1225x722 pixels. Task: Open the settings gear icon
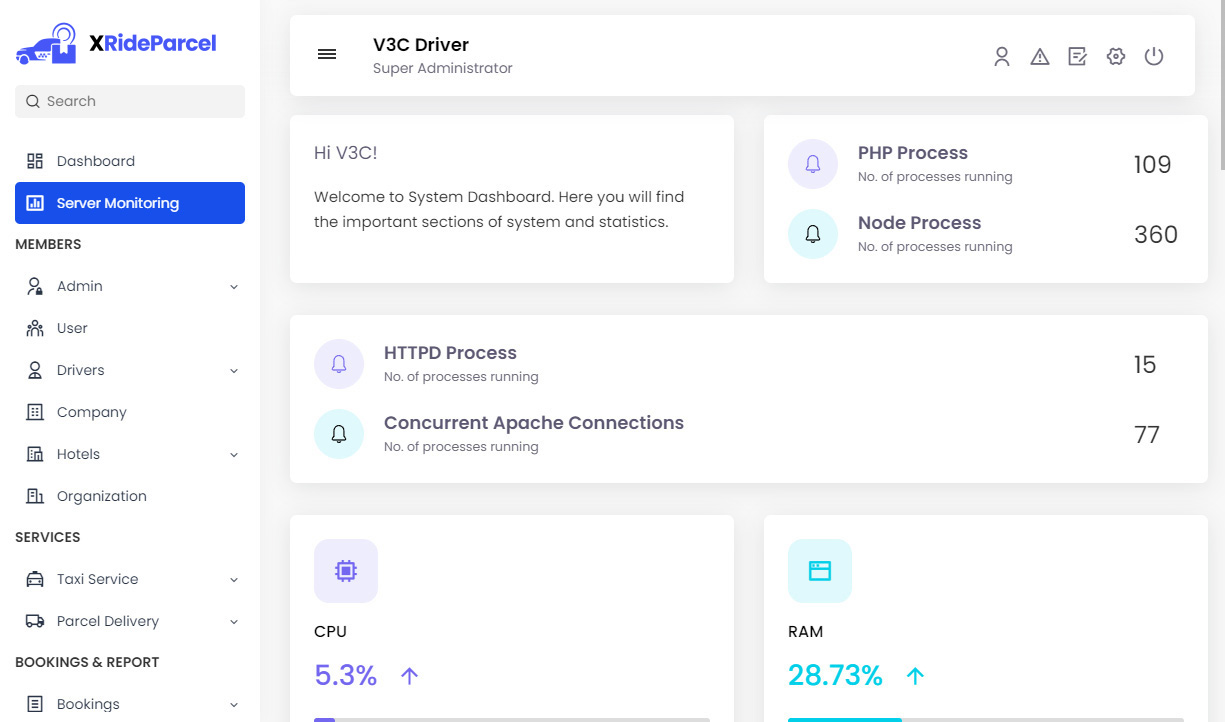coord(1116,57)
